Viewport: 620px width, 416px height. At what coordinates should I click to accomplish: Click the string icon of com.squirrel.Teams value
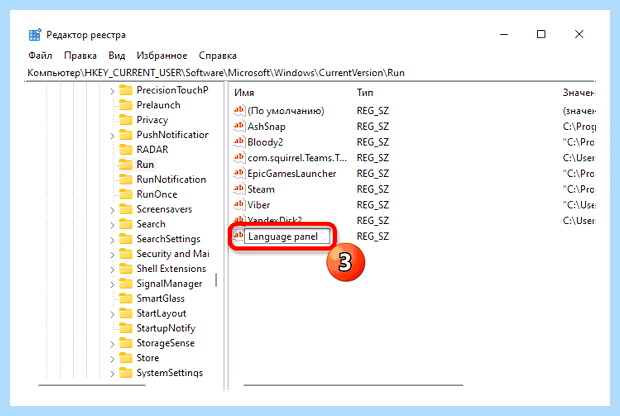click(239, 158)
